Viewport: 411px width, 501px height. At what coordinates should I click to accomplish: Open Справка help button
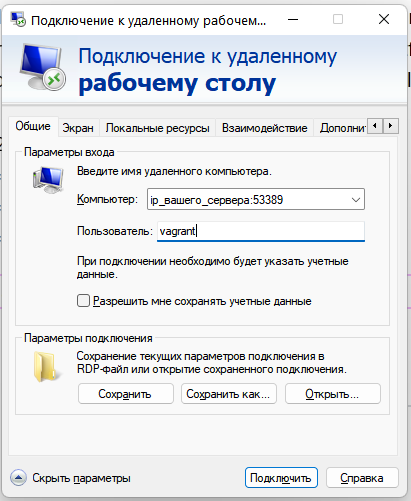click(362, 478)
